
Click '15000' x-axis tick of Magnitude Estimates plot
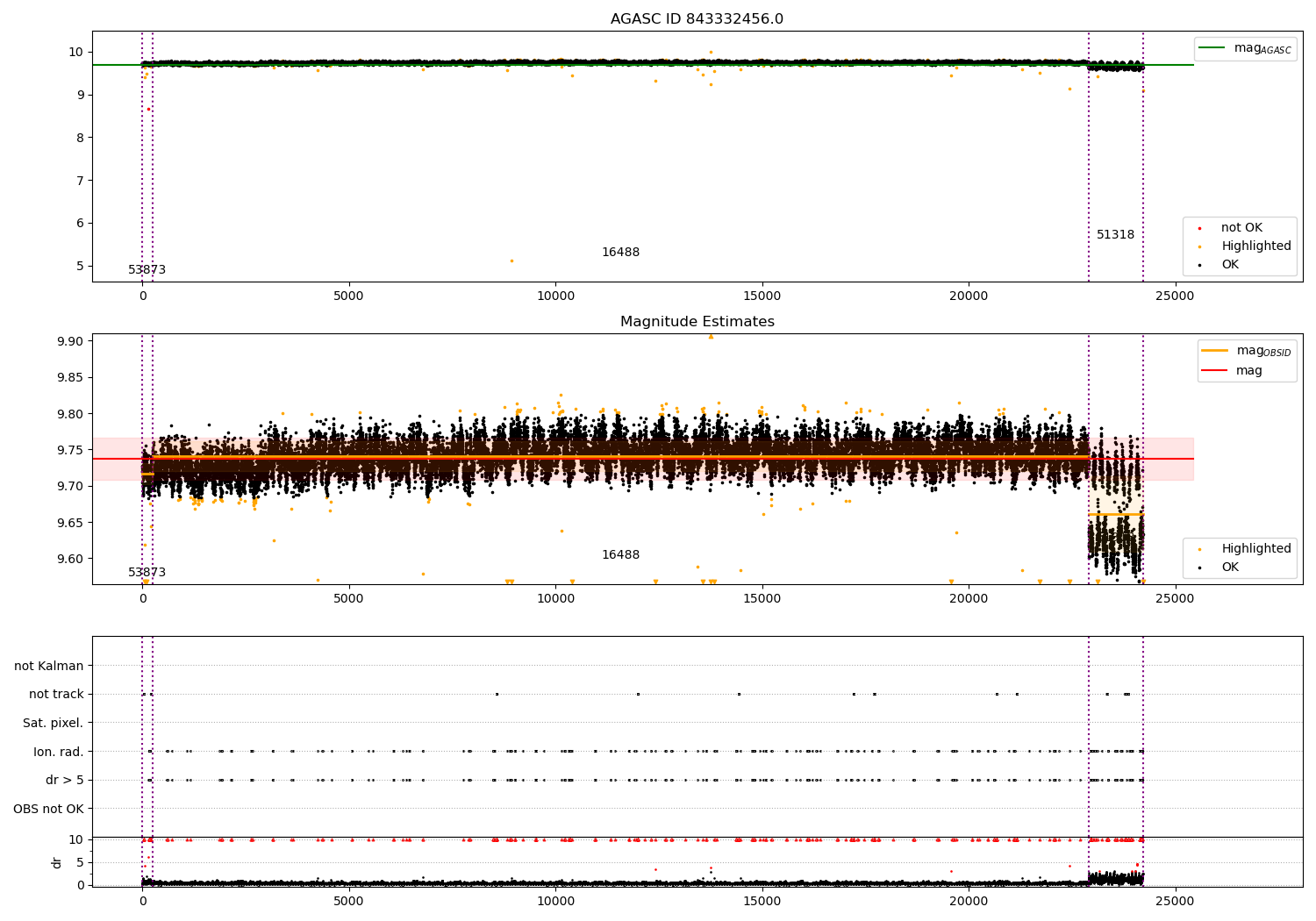click(762, 598)
